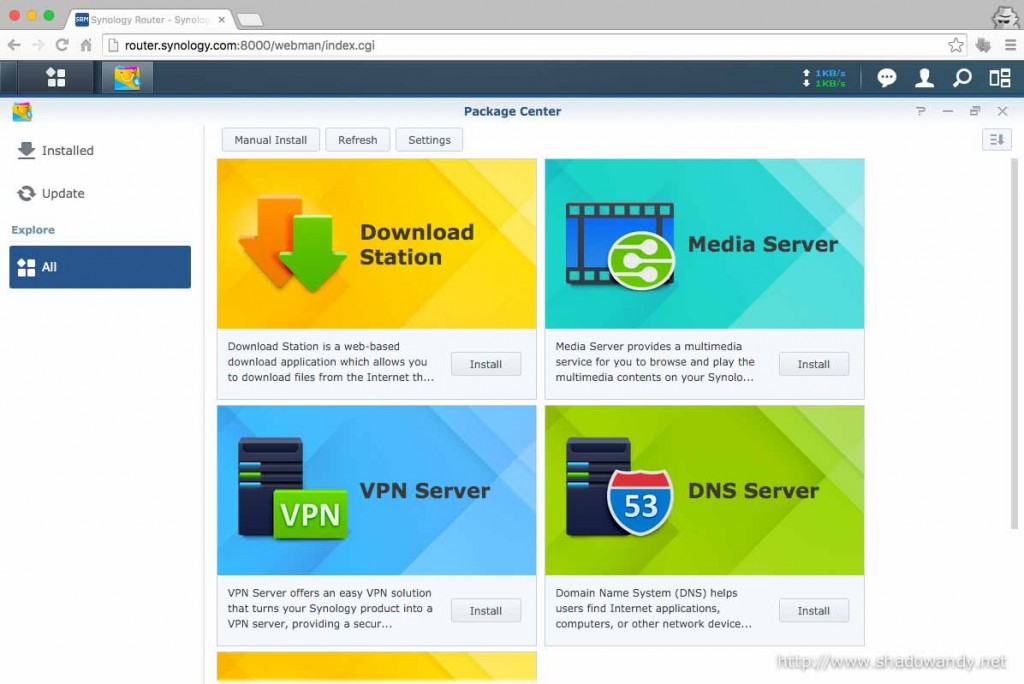The height and width of the screenshot is (684, 1024).
Task: Open Package Center Settings
Action: point(429,140)
